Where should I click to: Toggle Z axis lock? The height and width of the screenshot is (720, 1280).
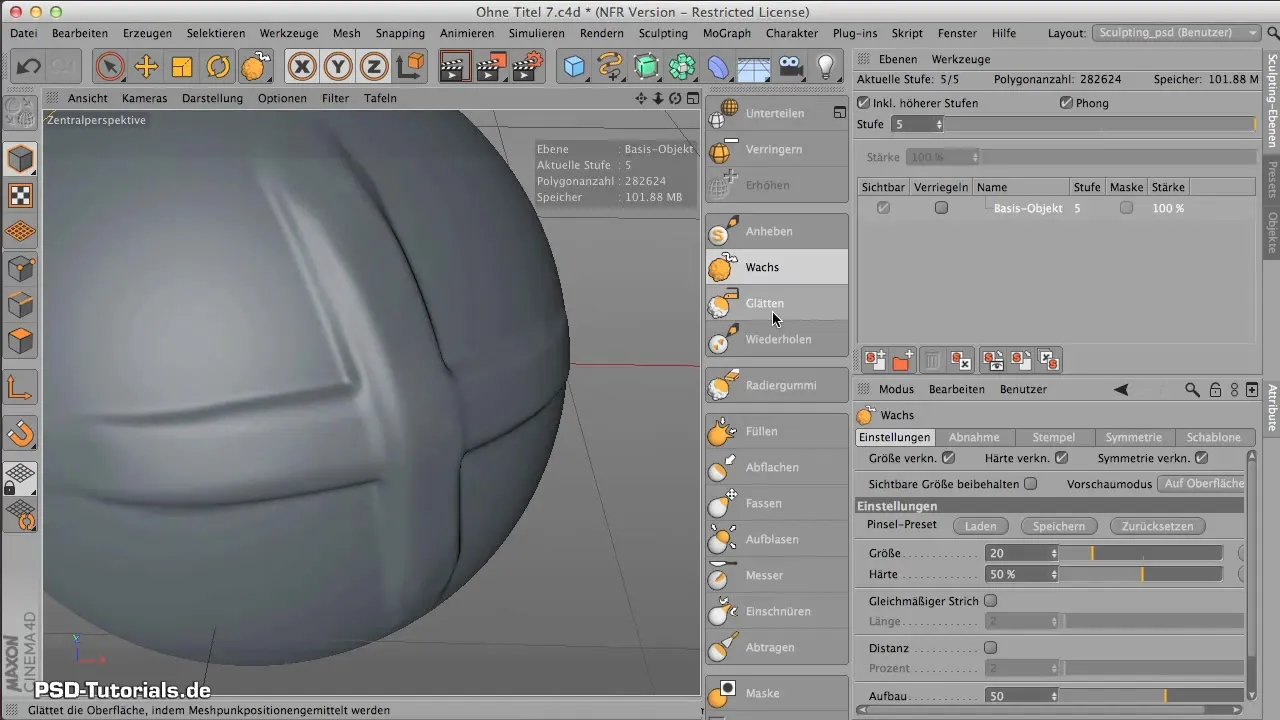(x=375, y=67)
